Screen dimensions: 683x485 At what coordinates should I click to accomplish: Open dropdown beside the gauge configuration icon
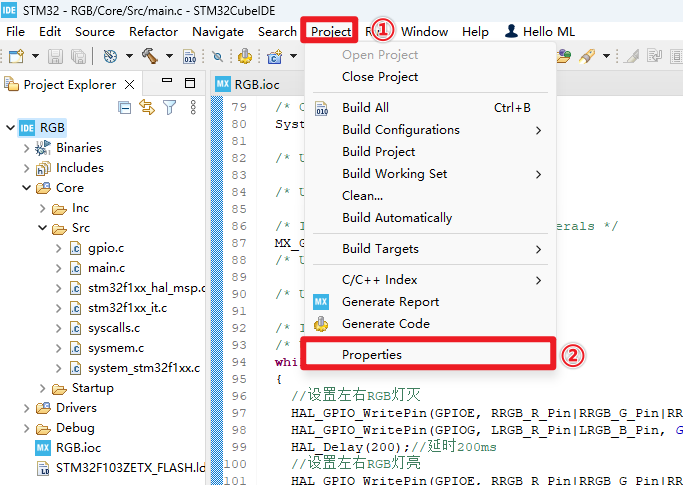point(129,56)
